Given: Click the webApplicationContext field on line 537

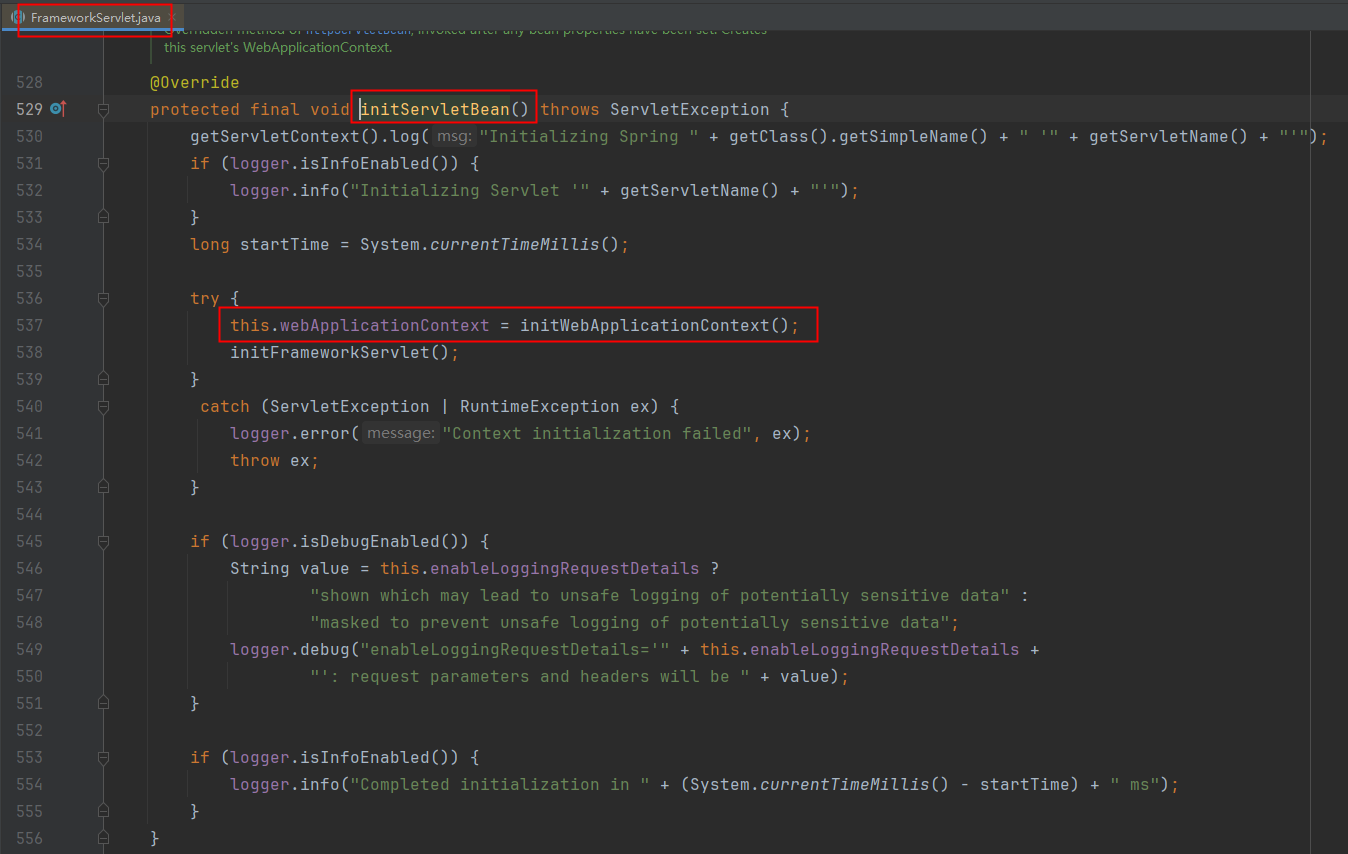Looking at the screenshot, I should [x=385, y=325].
